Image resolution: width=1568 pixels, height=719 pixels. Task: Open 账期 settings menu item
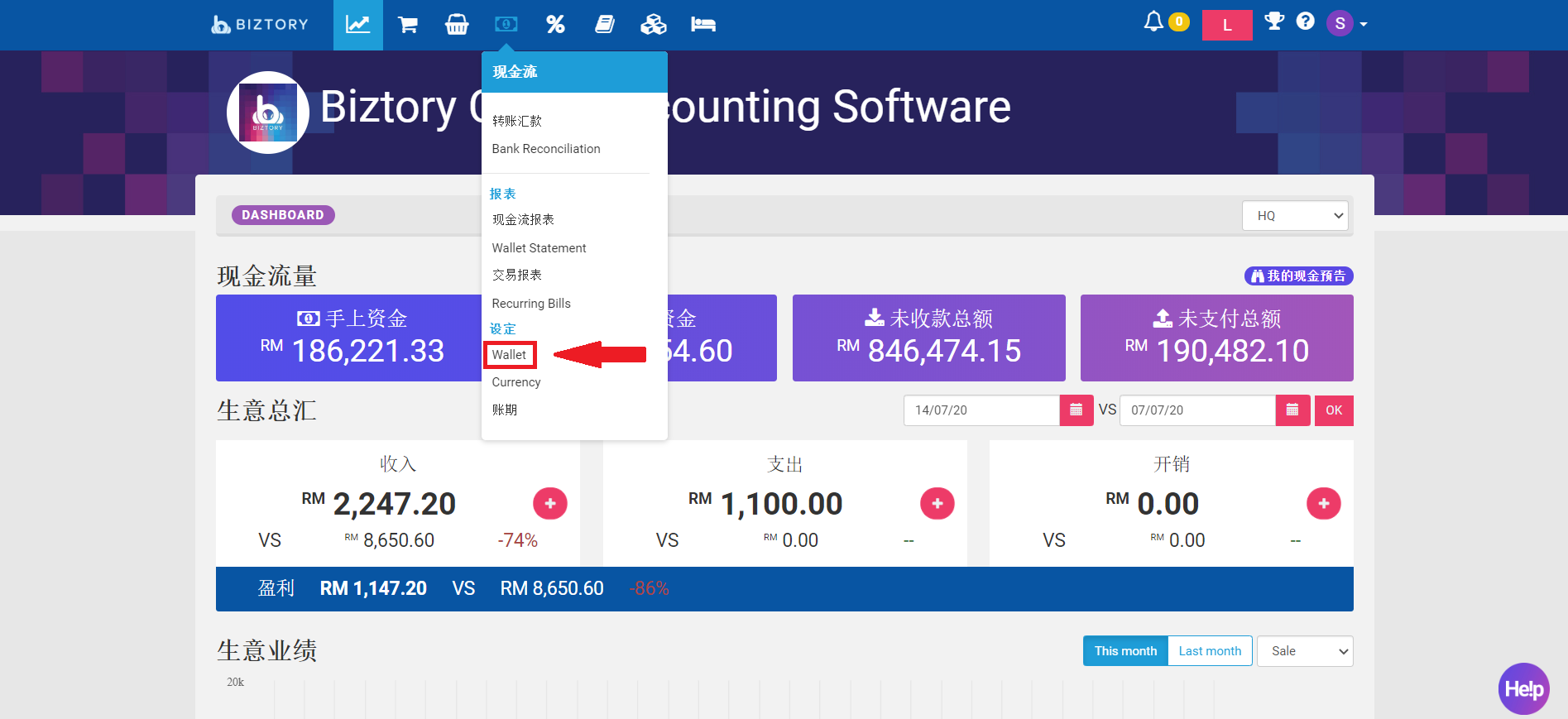click(x=505, y=410)
